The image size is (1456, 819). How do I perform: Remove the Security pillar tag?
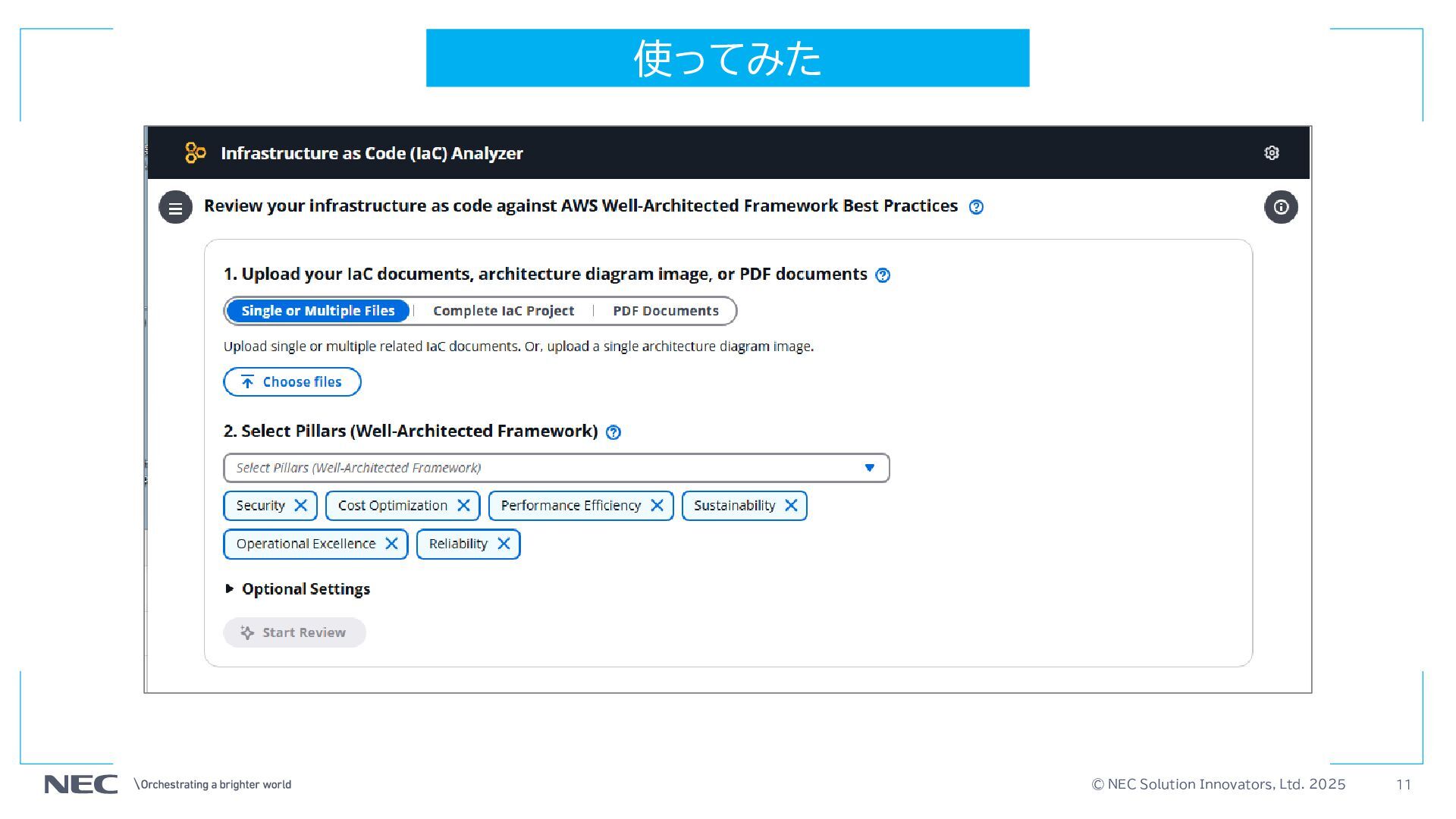pyautogui.click(x=301, y=505)
